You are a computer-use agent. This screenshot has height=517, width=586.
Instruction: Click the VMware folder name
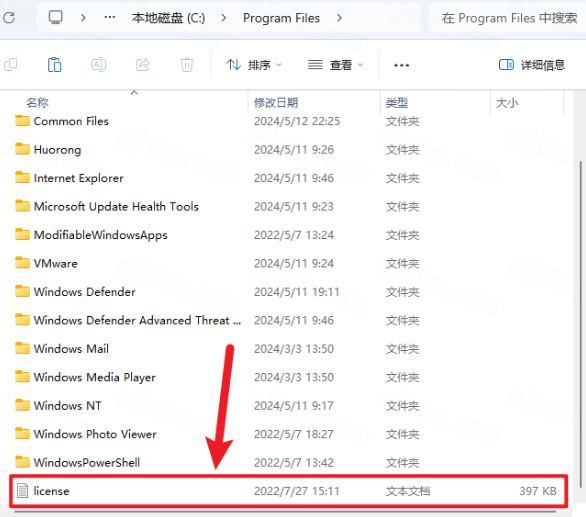click(x=56, y=263)
